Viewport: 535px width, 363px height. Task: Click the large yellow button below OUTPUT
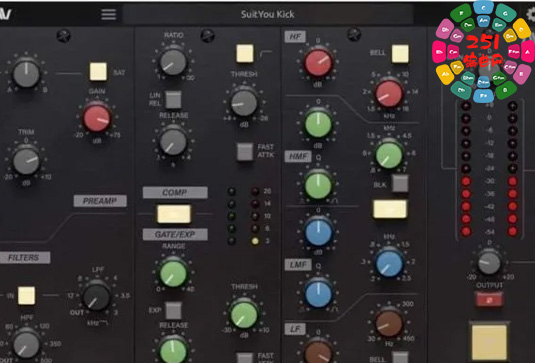[489, 342]
